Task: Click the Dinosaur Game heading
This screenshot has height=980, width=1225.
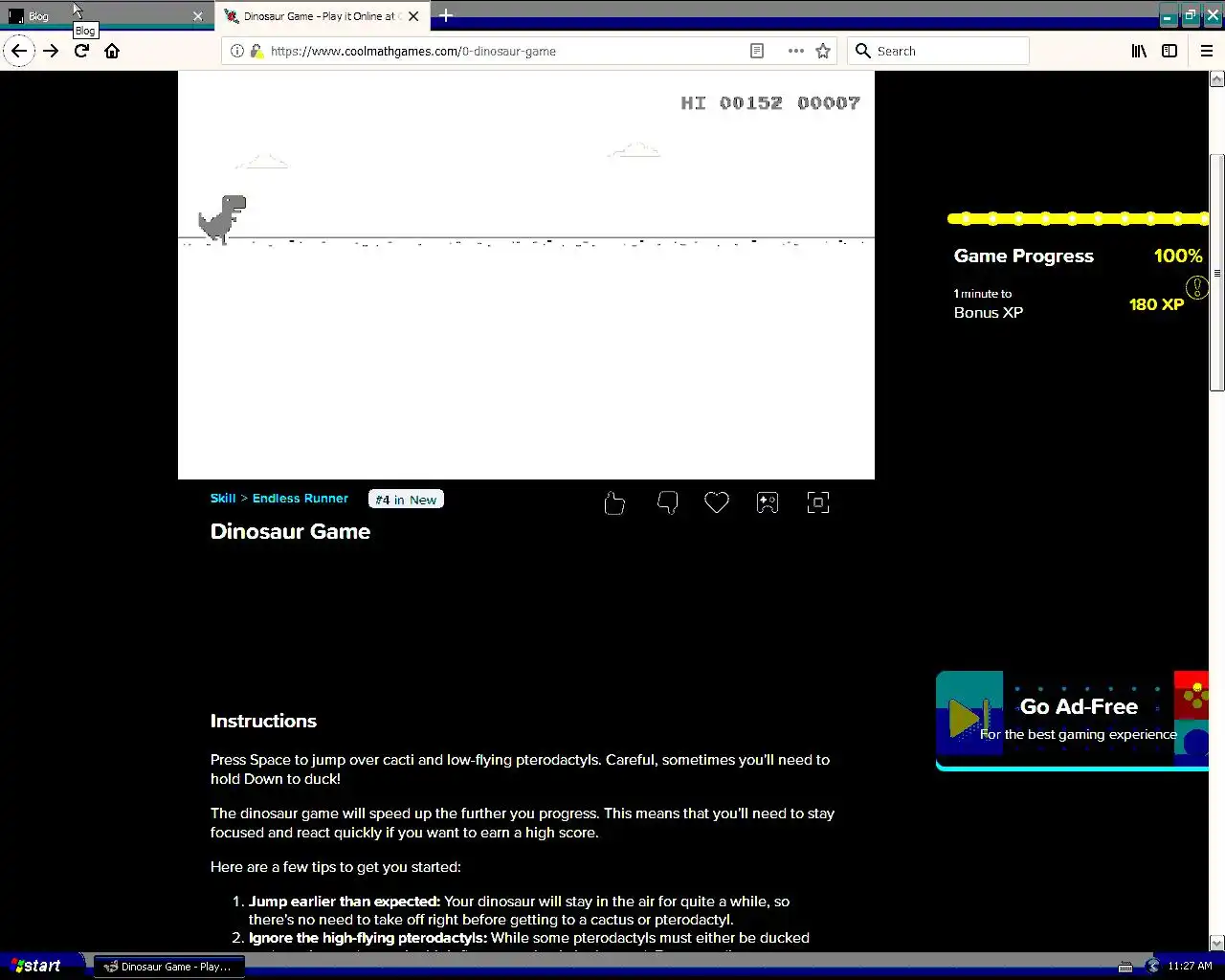Action: (290, 531)
